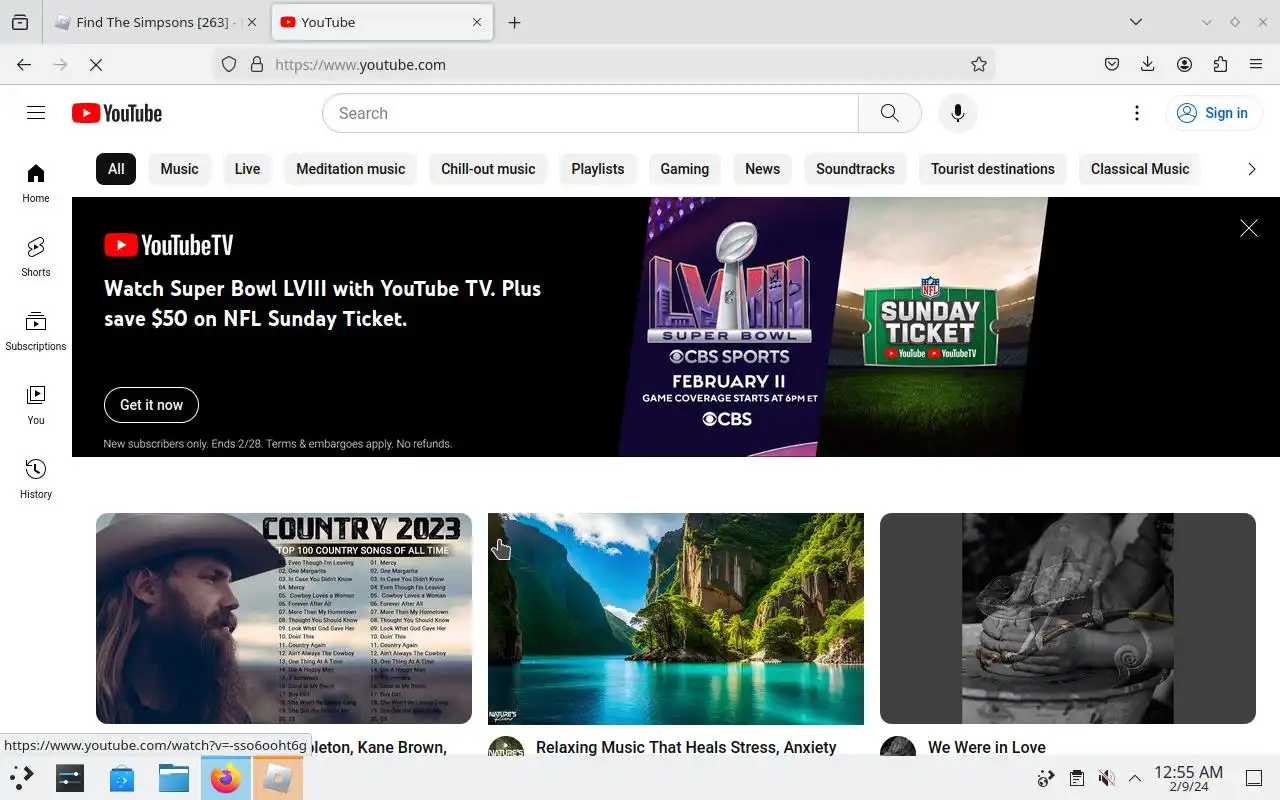Open Firefox View at tab bar start
Viewport: 1280px width, 800px height.
(20, 22)
